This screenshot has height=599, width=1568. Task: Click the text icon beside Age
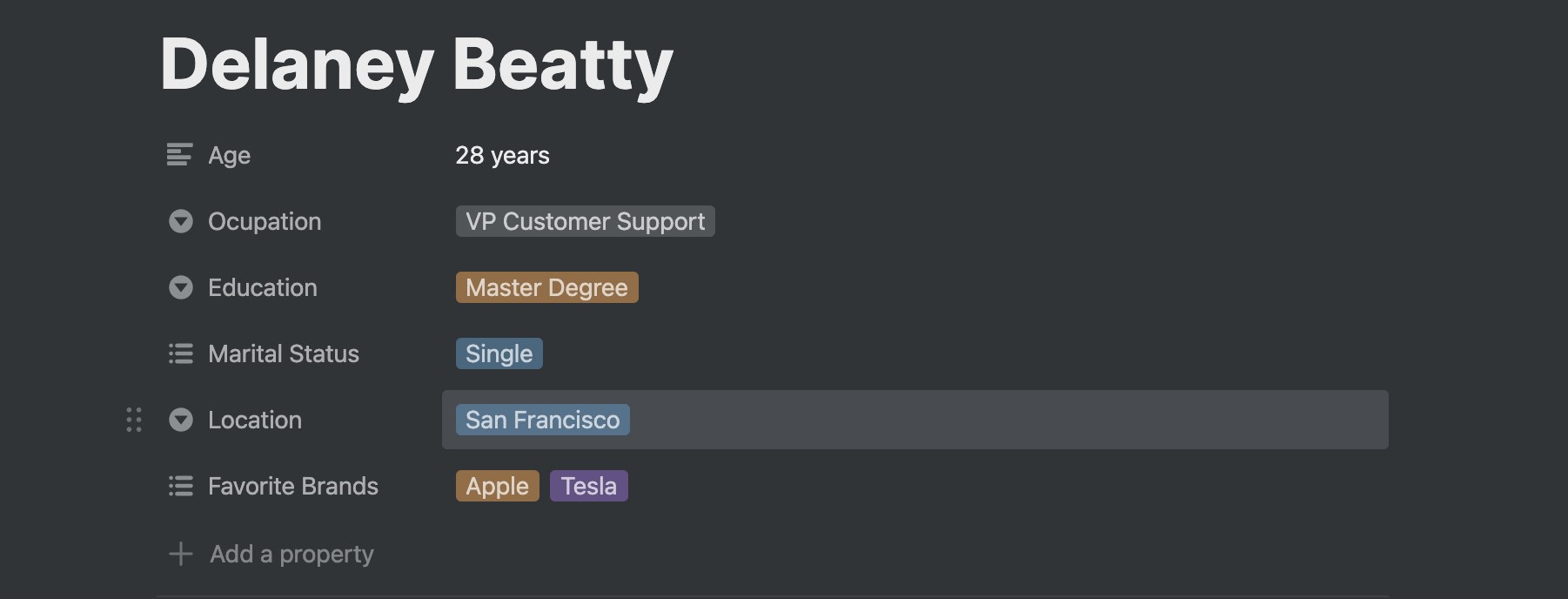pos(179,155)
